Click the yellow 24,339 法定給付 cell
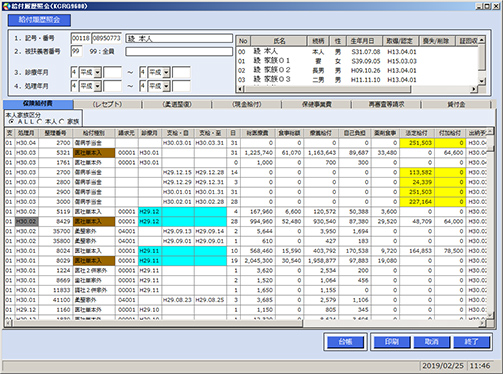Viewport: 503px width, 374px height. click(417, 182)
